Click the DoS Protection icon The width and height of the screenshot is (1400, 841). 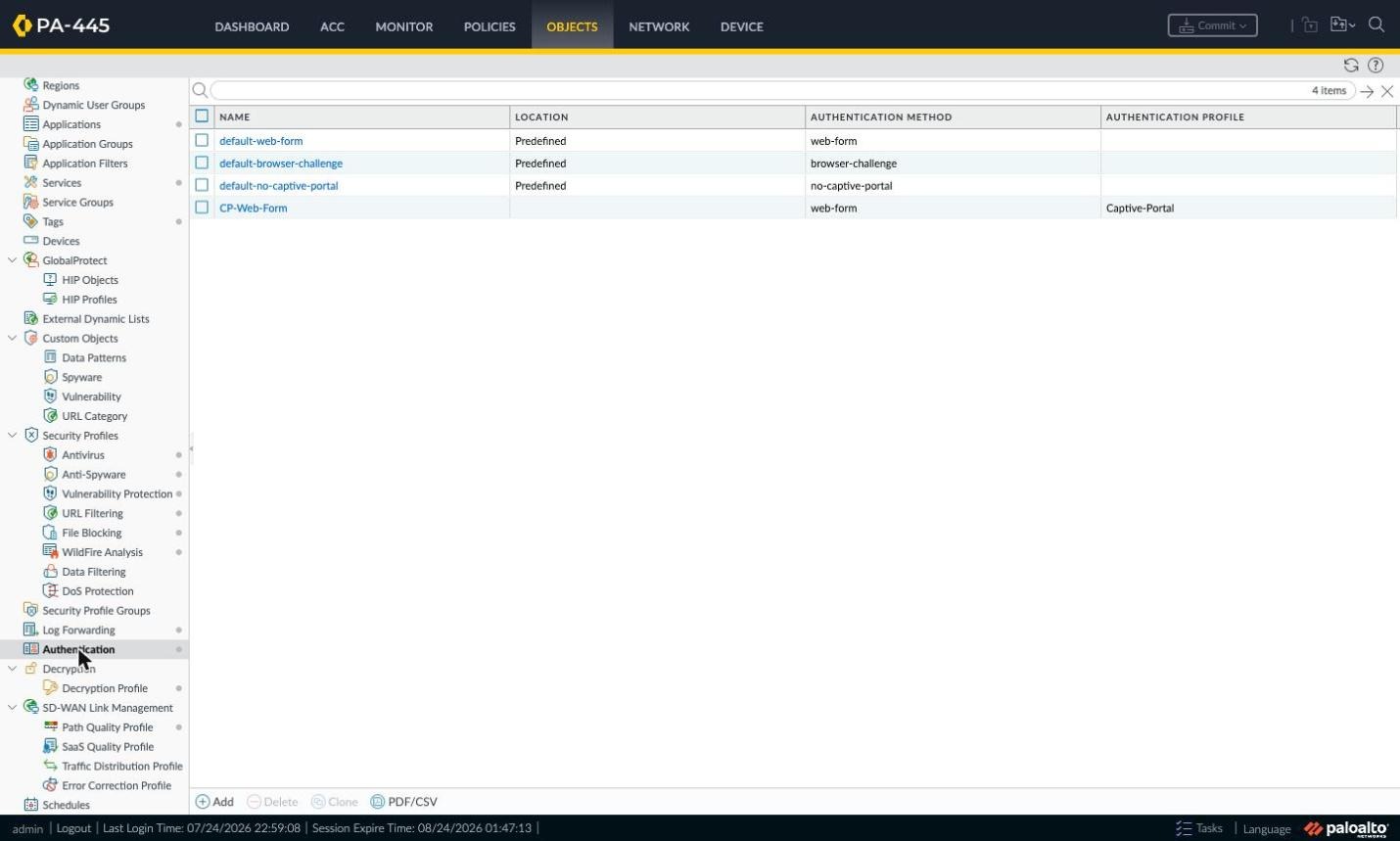[50, 591]
